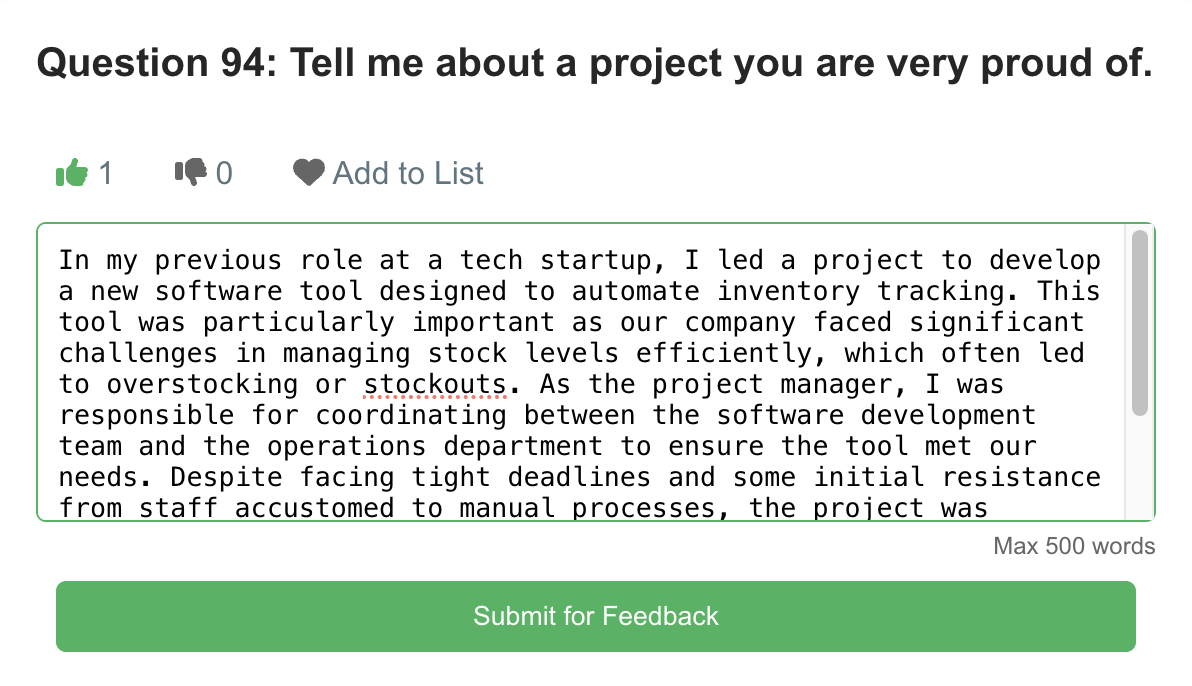Click the Max 500 words label

[1074, 546]
